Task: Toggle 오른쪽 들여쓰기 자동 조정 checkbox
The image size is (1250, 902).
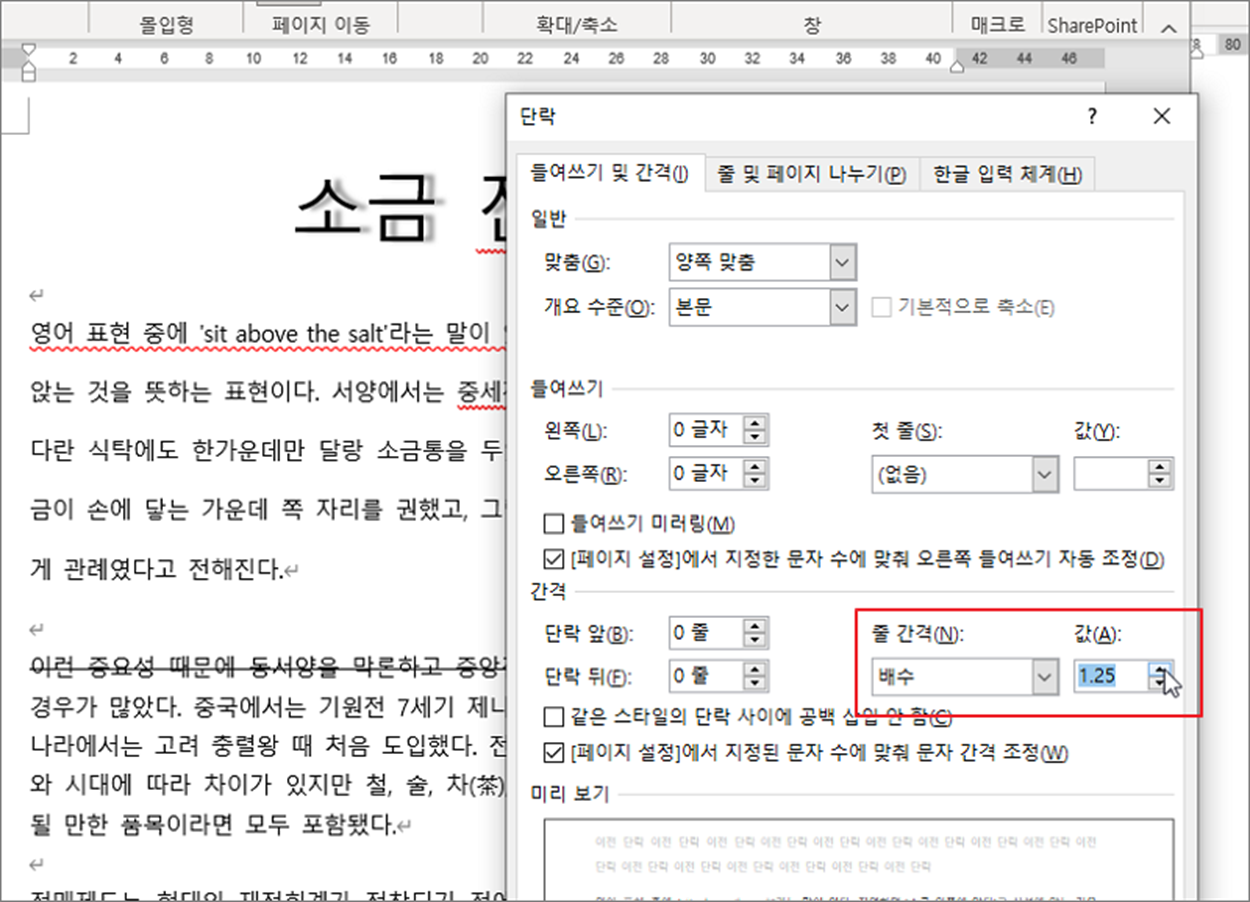Action: [552, 559]
